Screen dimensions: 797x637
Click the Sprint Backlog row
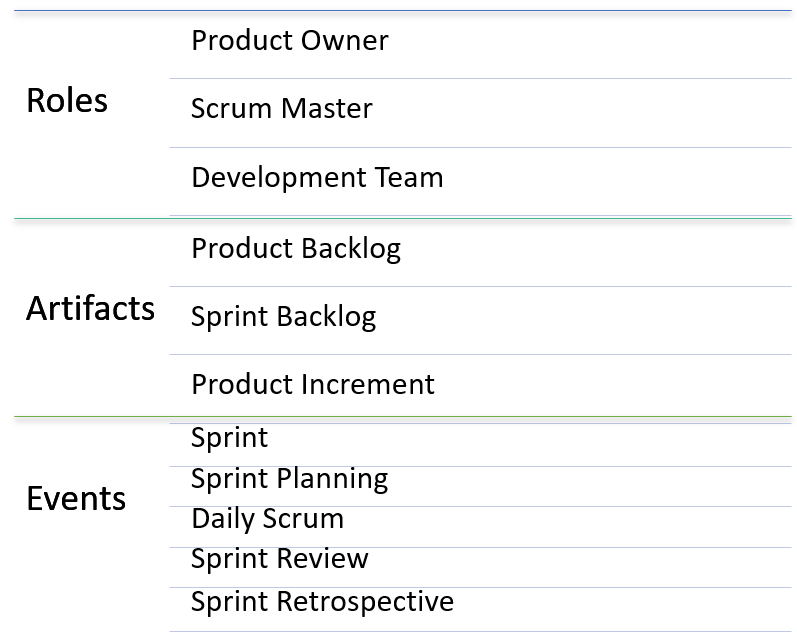[283, 317]
